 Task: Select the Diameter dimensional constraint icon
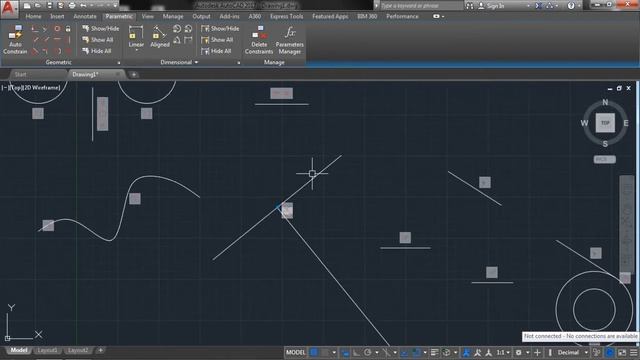coord(188,29)
